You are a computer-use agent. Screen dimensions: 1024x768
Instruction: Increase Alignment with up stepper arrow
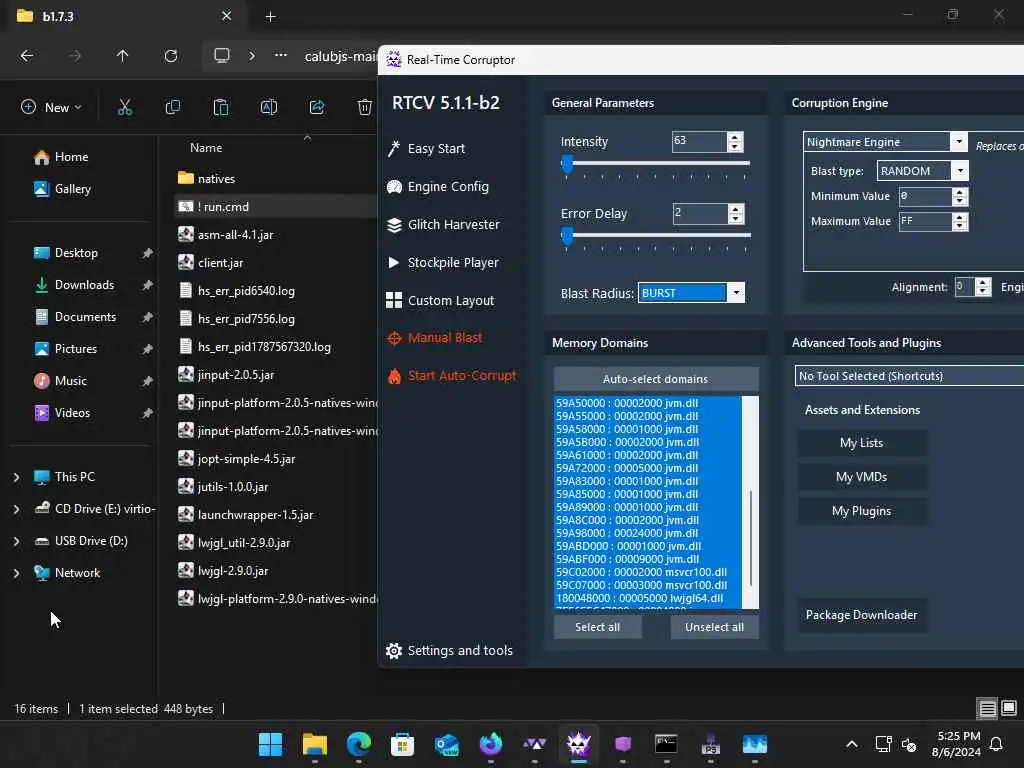(x=983, y=282)
